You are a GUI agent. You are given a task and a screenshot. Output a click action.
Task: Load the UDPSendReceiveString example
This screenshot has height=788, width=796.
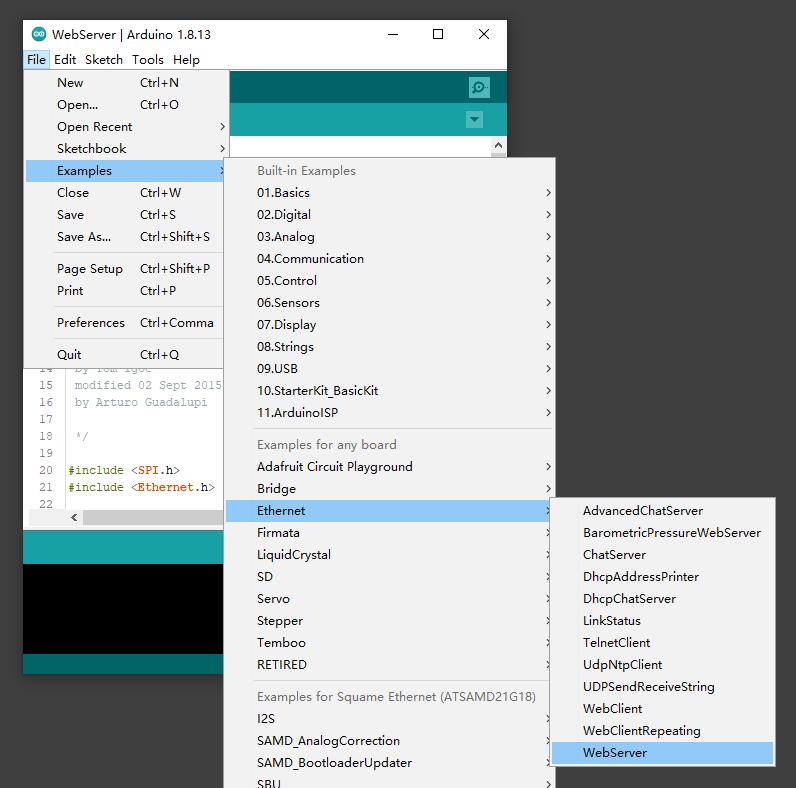pos(662,686)
